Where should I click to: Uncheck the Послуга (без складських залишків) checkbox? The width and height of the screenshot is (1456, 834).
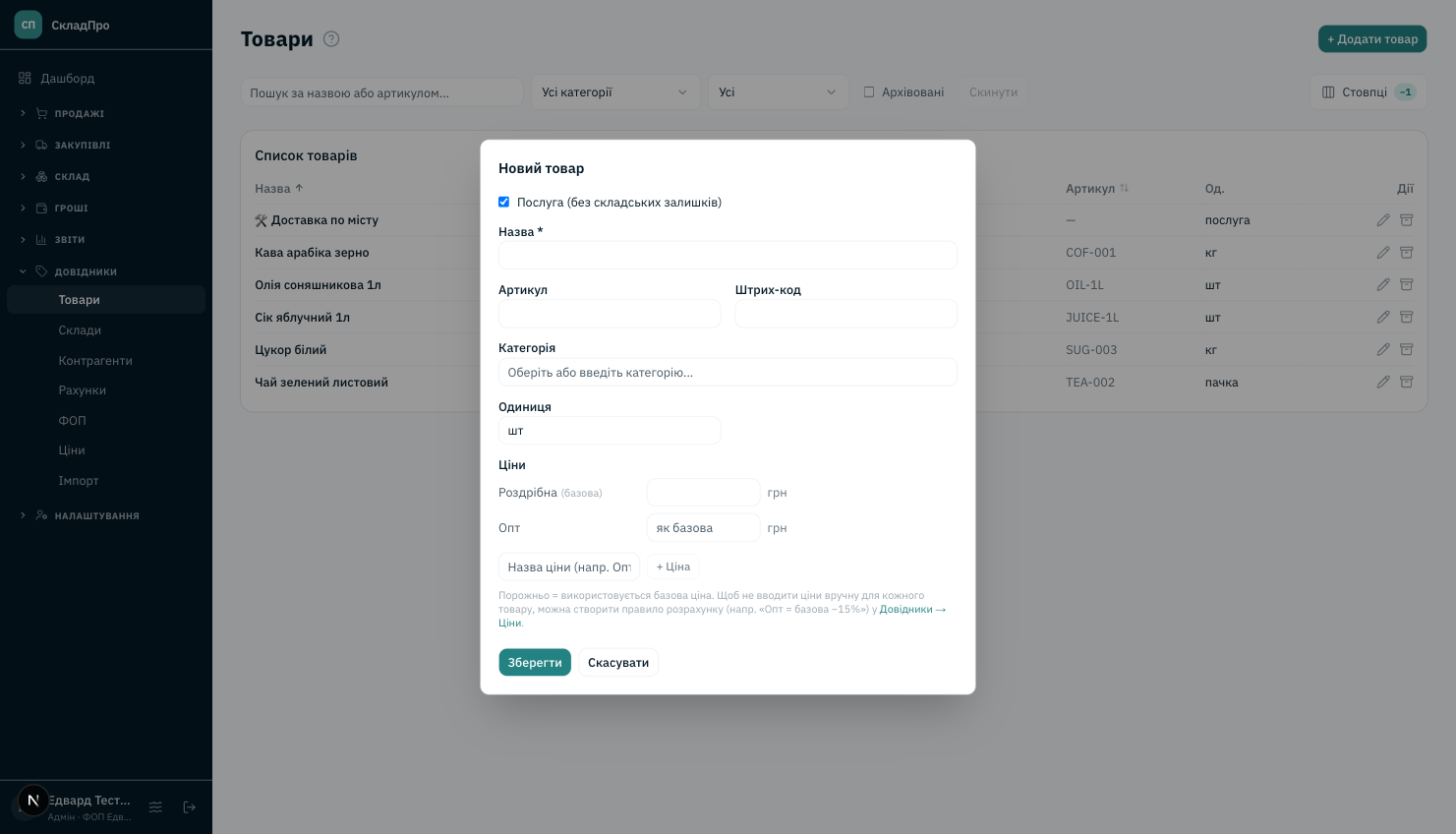tap(504, 203)
